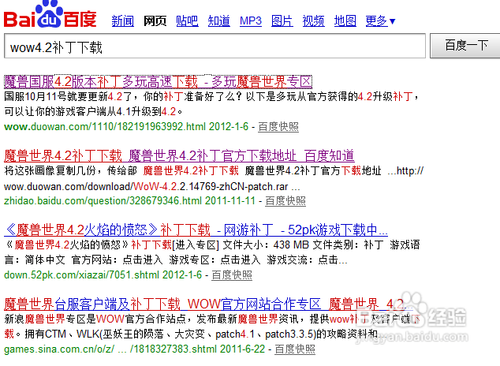The height and width of the screenshot is (366, 500).
Task: Open result 《魔兽世界4.2火焰的愤怒》补丁下载
Action: coord(196,230)
